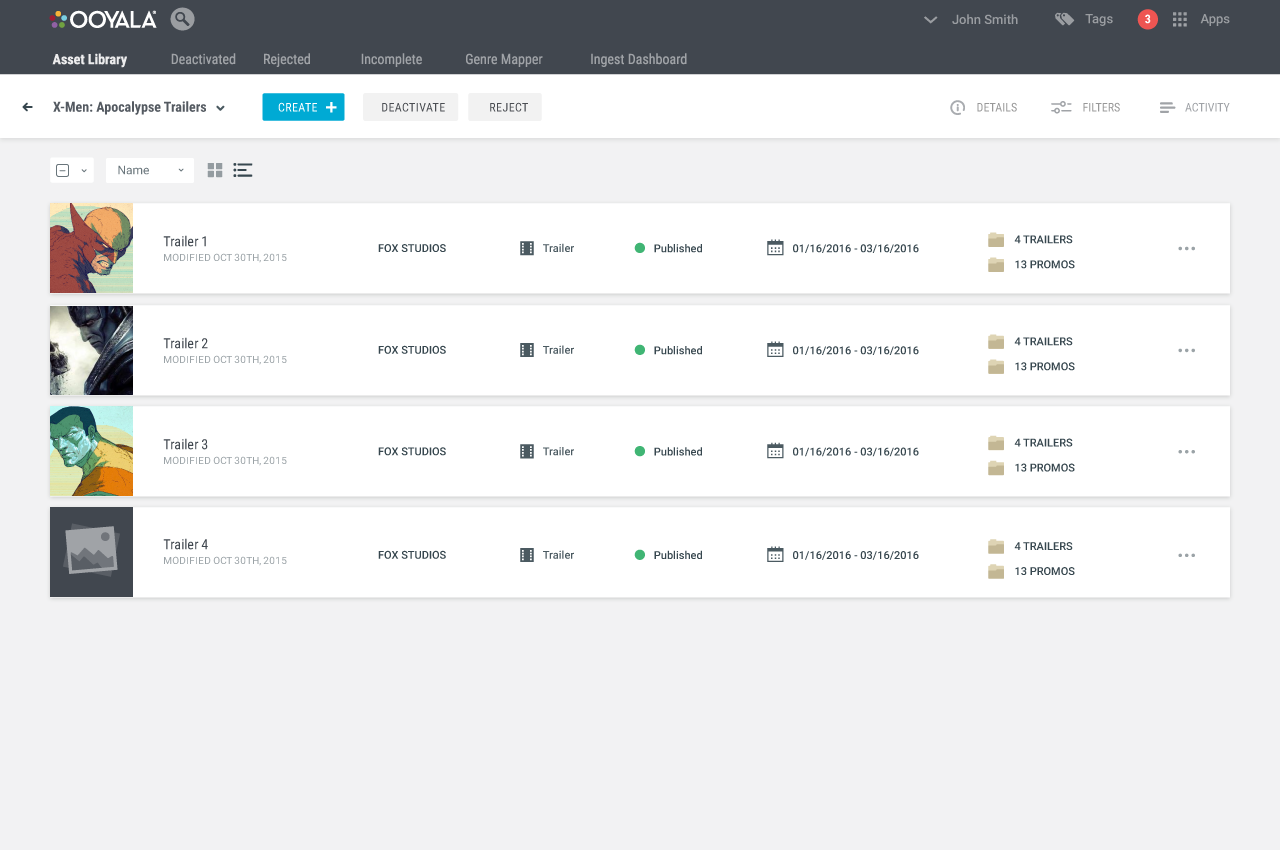
Task: Click the Published status on Trailer 4
Action: pyautogui.click(x=668, y=555)
